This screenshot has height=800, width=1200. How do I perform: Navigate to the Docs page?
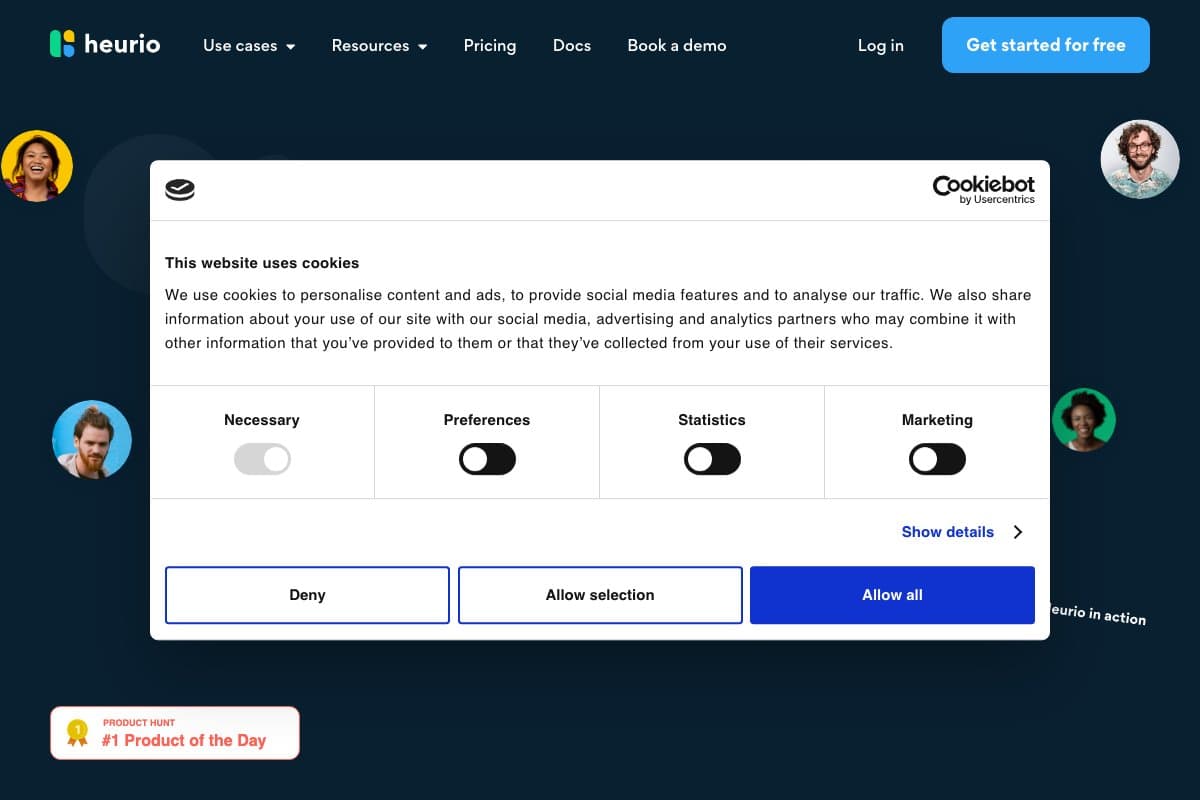click(571, 45)
